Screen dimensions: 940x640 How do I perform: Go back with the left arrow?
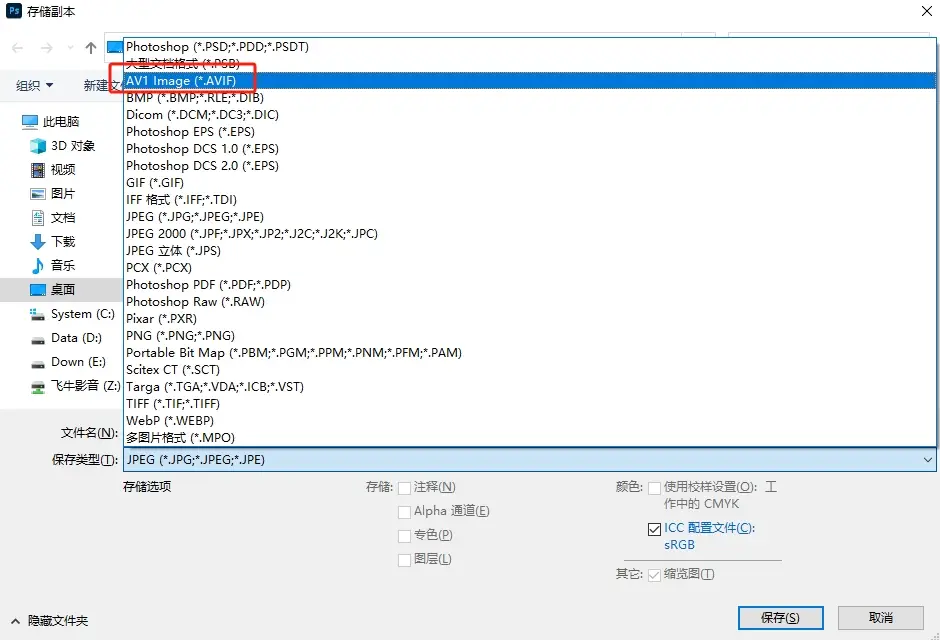[x=17, y=48]
